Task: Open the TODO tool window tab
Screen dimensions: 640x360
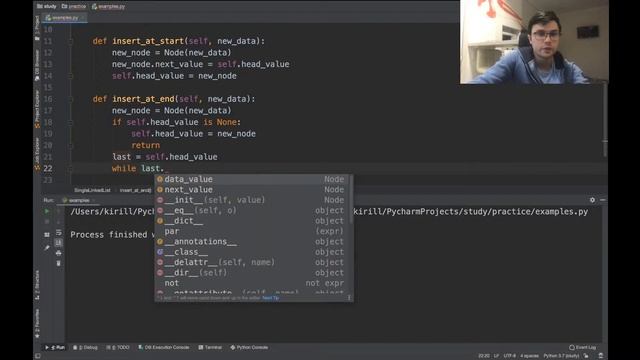Action: point(118,347)
